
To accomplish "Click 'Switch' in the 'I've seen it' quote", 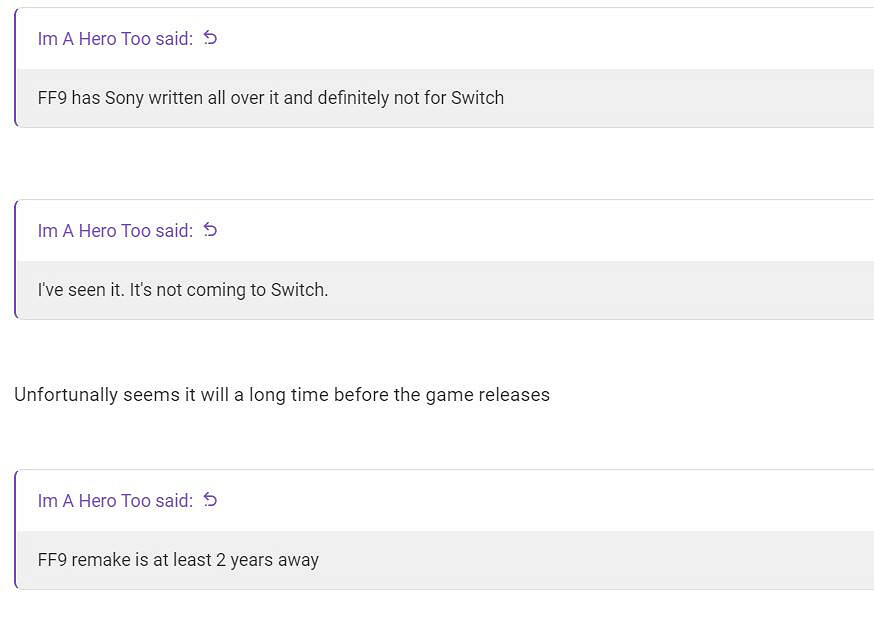I will 299,290.
